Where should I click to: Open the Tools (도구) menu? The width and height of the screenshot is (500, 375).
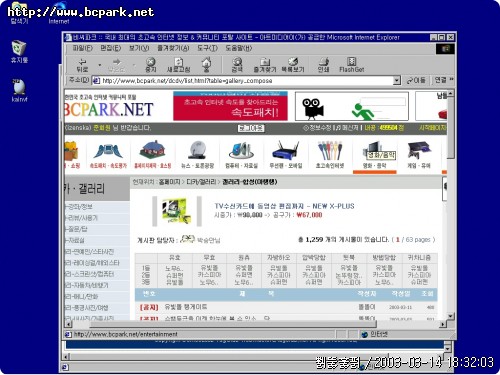click(x=207, y=48)
